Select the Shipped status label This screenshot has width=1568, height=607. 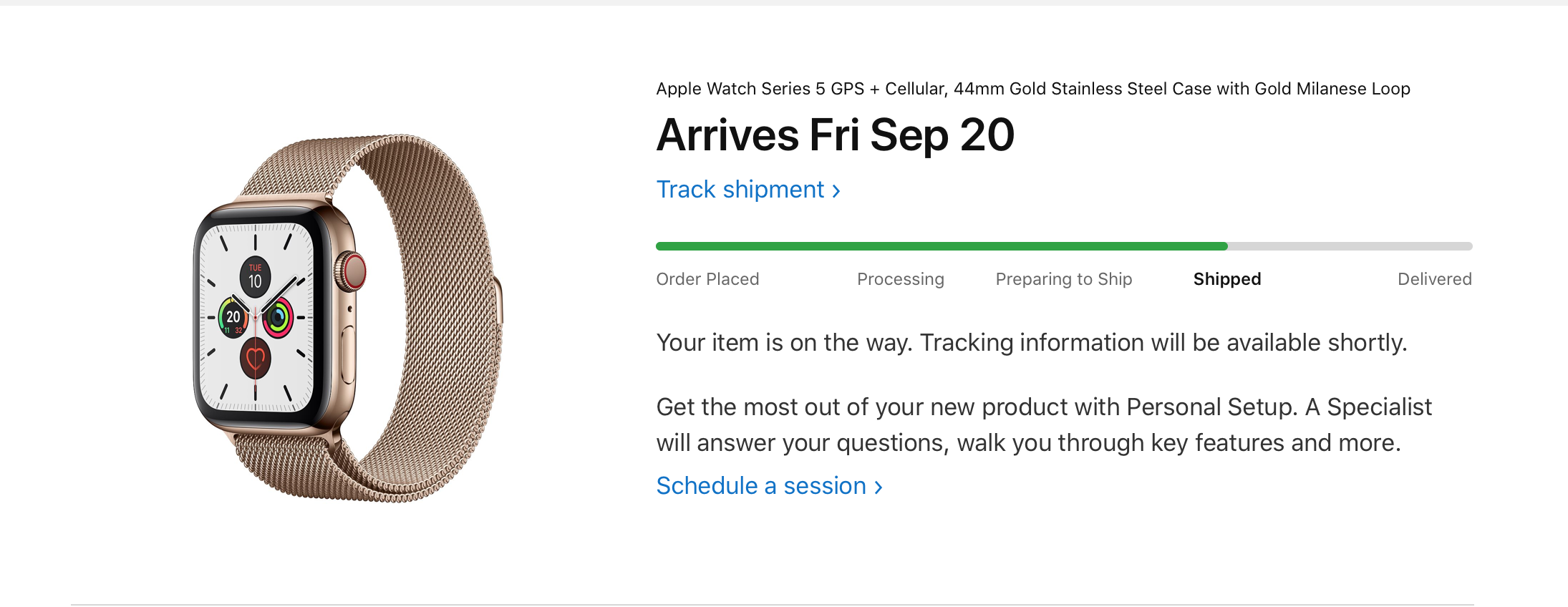tap(1227, 279)
